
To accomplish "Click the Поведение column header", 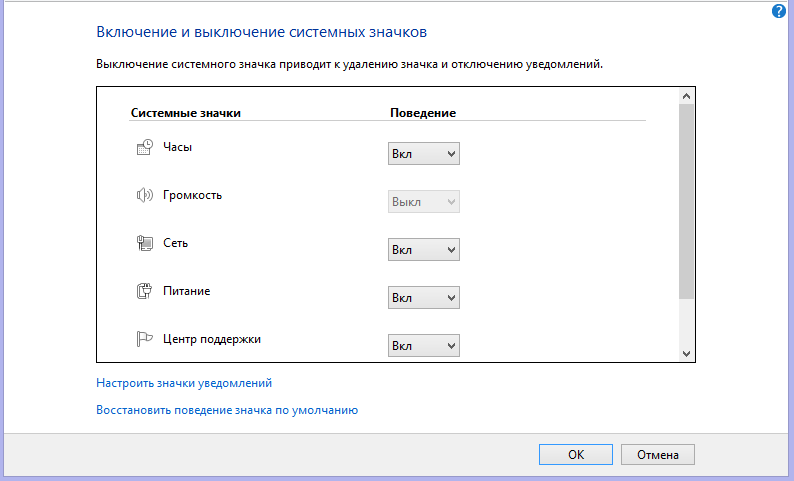I will click(x=422, y=113).
